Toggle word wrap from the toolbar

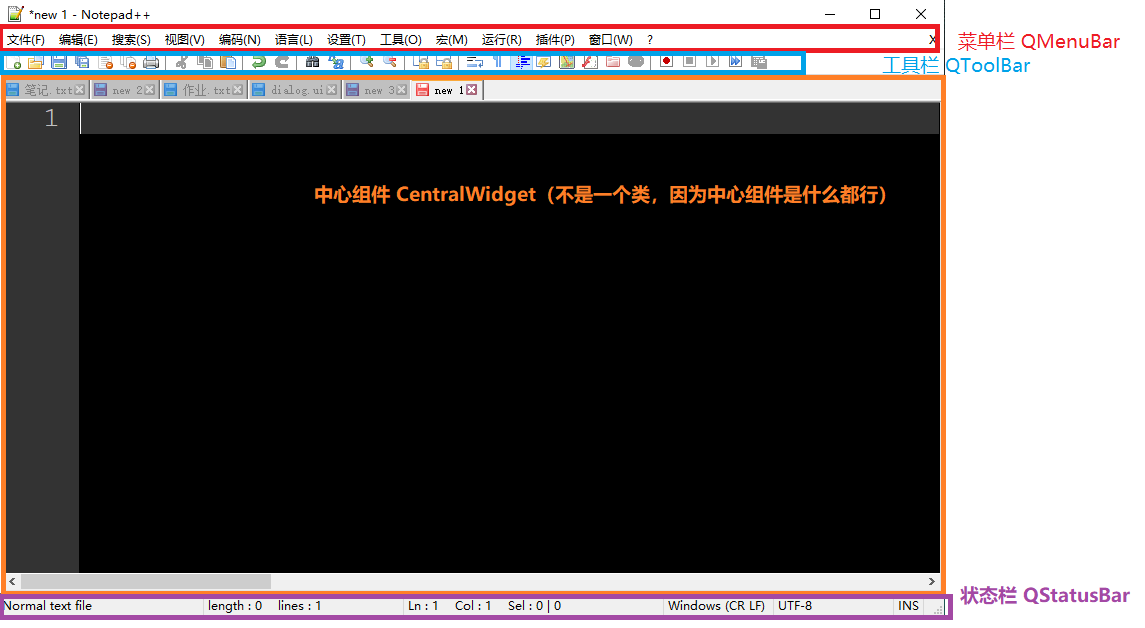point(475,63)
